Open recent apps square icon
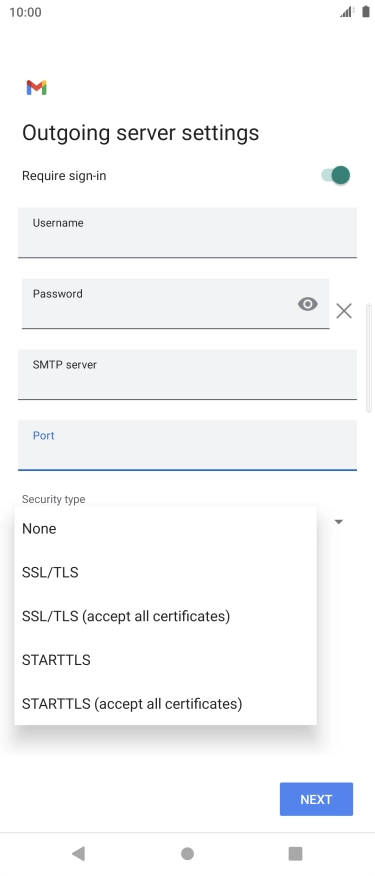 295,853
